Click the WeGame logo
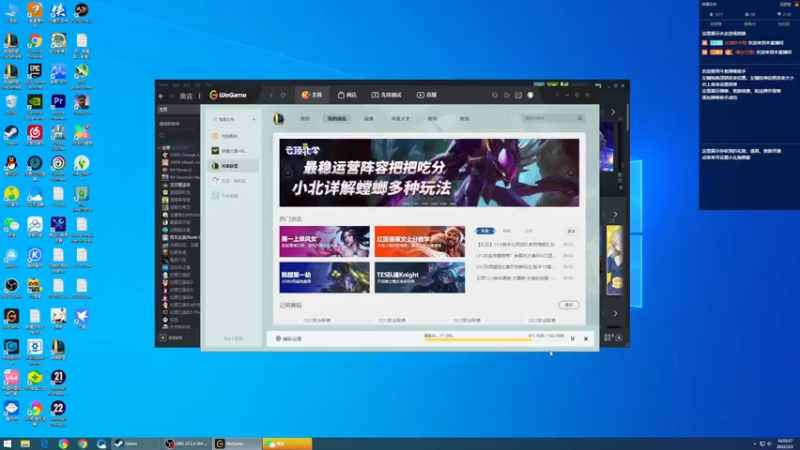Image resolution: width=800 pixels, height=450 pixels. pyautogui.click(x=228, y=95)
